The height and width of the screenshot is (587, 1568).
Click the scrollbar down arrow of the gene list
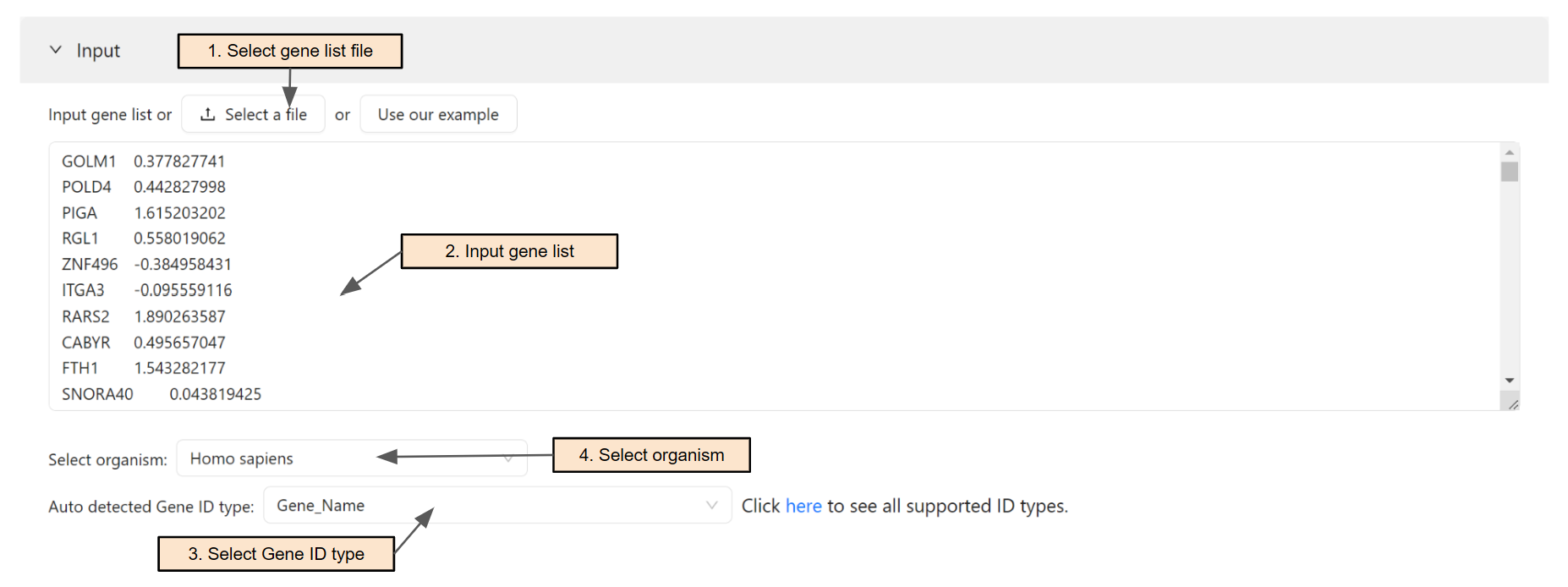1510,381
